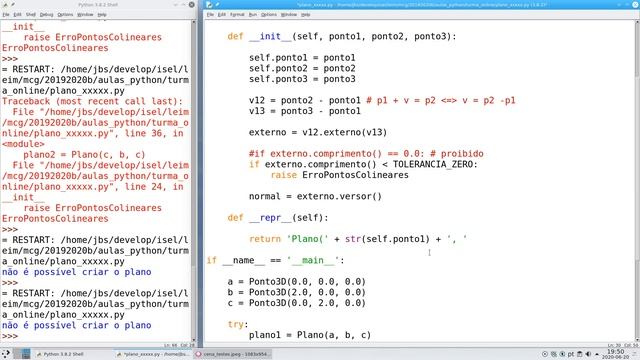This screenshot has width=640, height=360.
Task: Click on 'plano1 = Plano(a, b, c)' line
Action: [310, 335]
